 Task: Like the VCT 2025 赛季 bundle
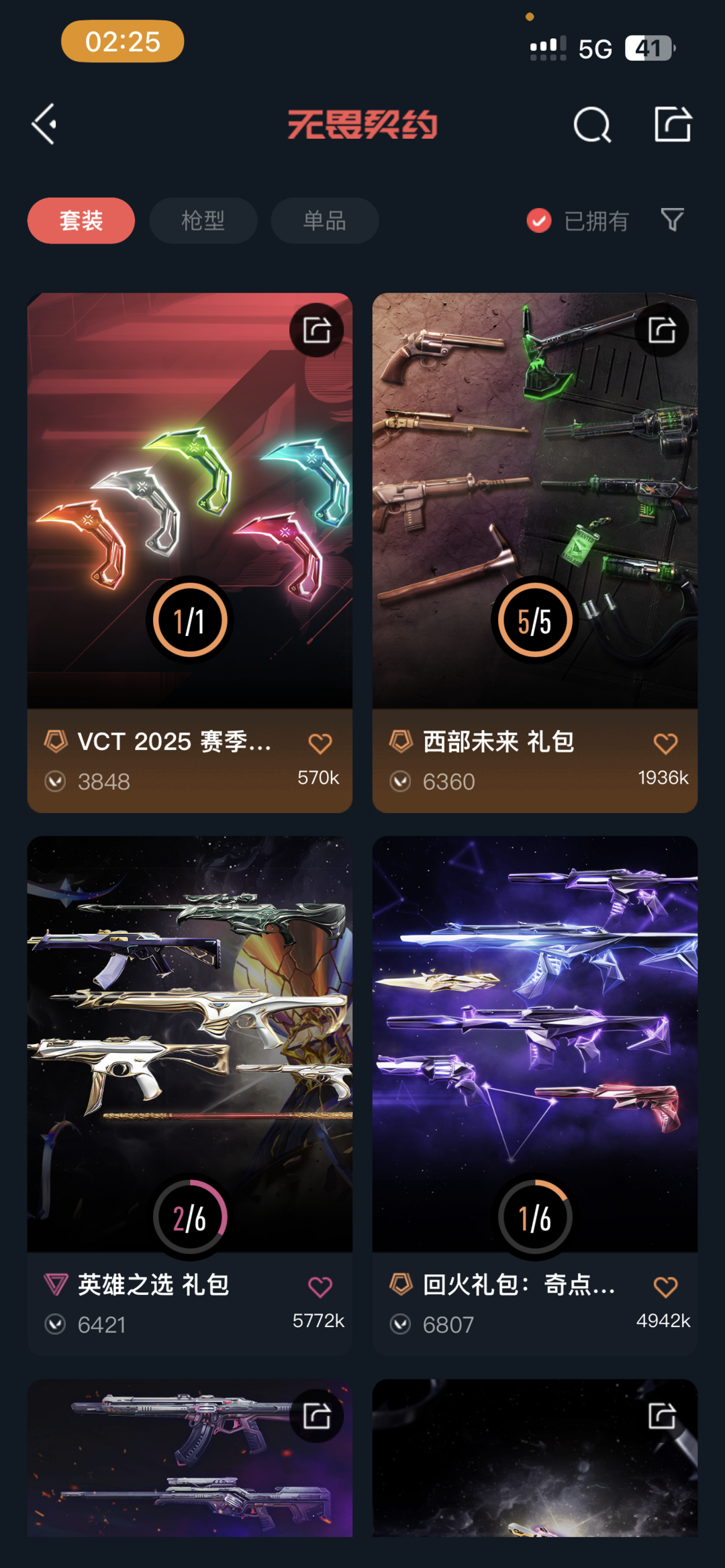[x=320, y=743]
